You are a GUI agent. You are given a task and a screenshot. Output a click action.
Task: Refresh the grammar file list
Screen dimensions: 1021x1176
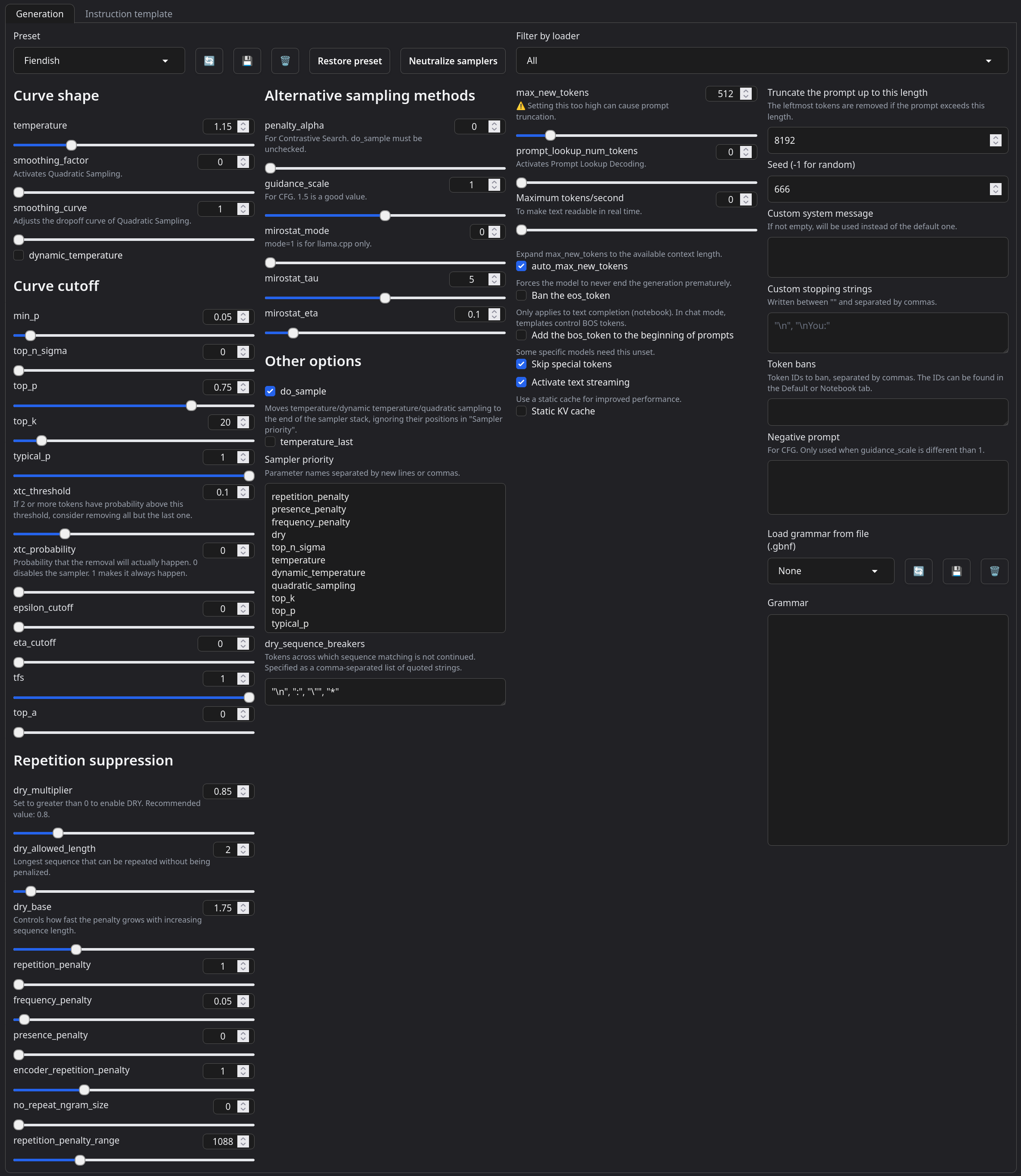point(918,571)
